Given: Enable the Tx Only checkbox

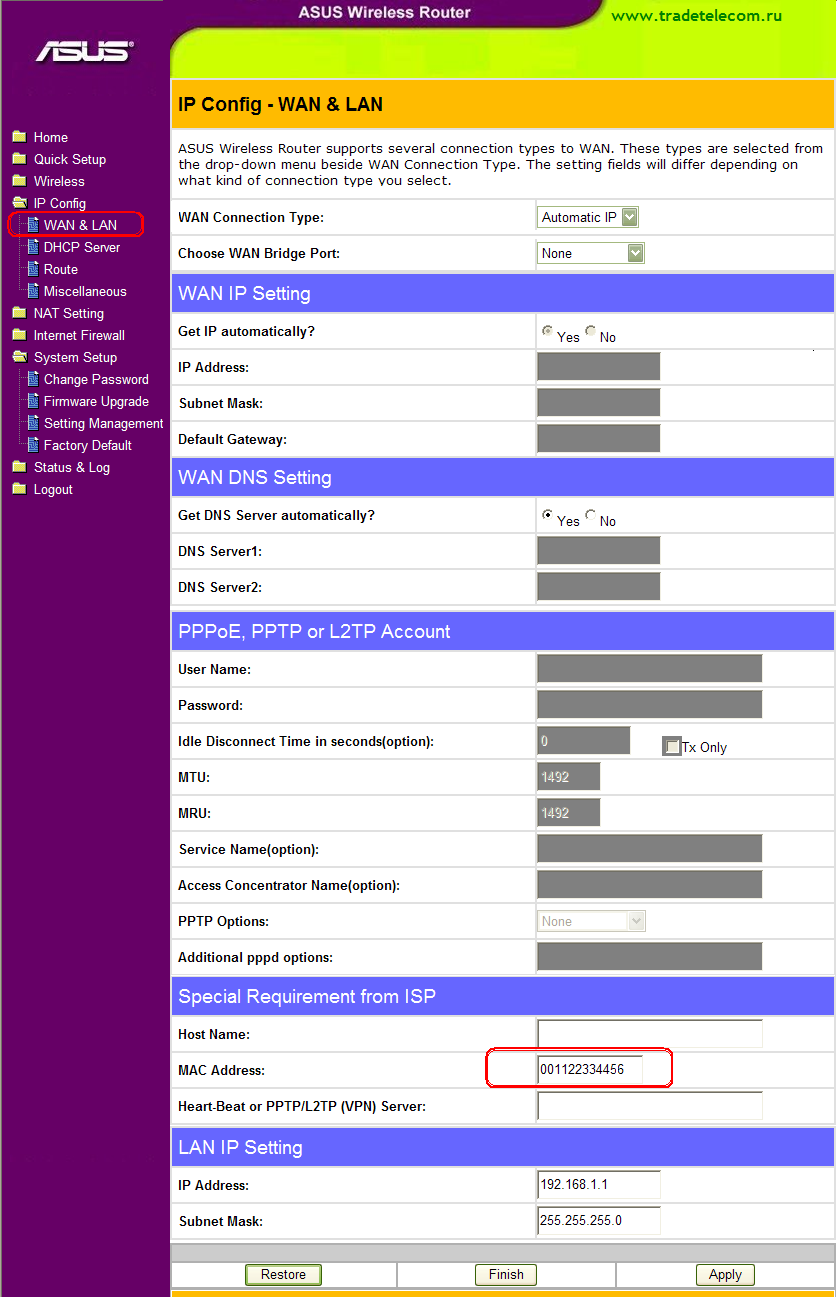Looking at the screenshot, I should click(672, 747).
